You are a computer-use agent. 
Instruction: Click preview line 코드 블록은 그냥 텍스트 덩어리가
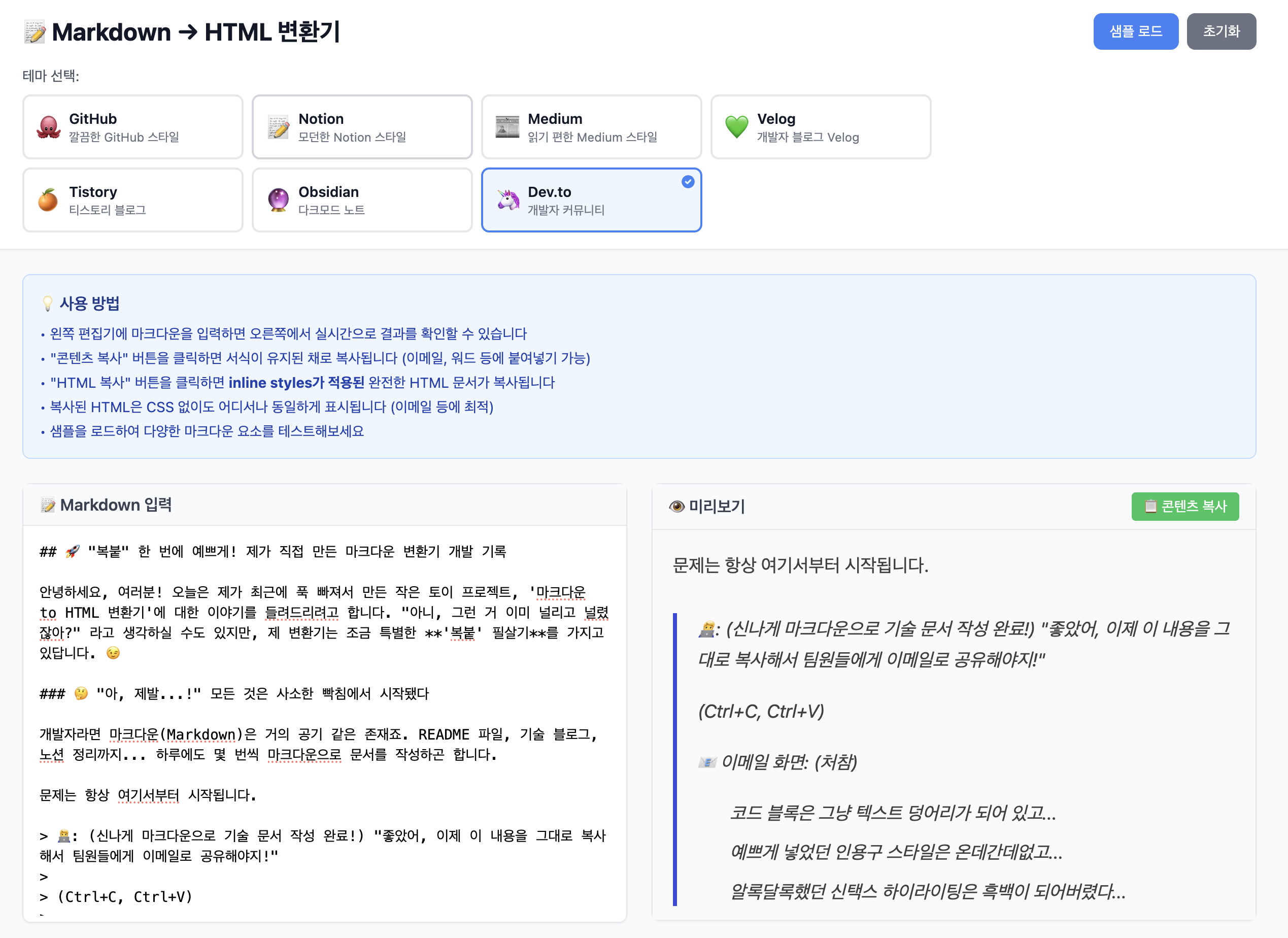(893, 813)
